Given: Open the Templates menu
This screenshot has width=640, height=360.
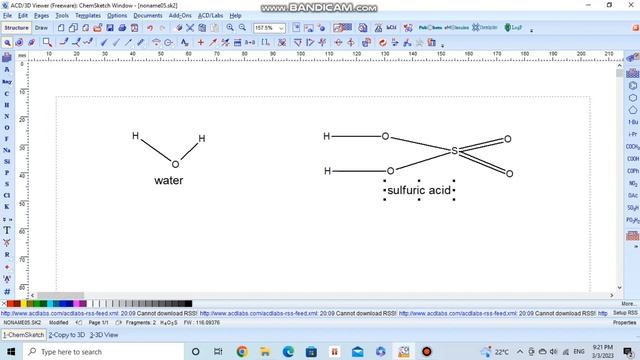Looking at the screenshot, I should [88, 16].
